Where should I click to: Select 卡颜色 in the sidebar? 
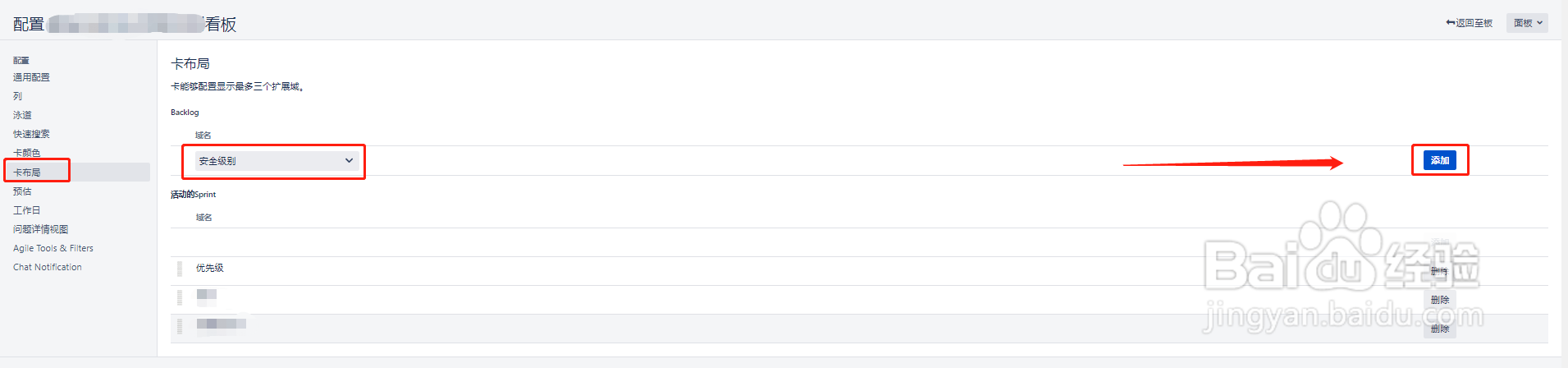[x=26, y=153]
